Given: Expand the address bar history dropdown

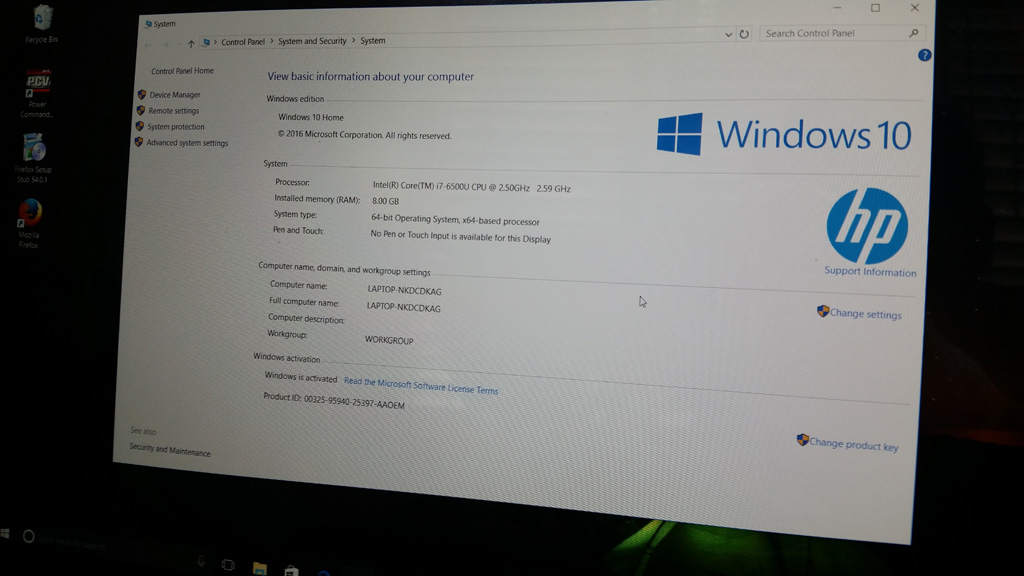Looking at the screenshot, I should click(728, 35).
